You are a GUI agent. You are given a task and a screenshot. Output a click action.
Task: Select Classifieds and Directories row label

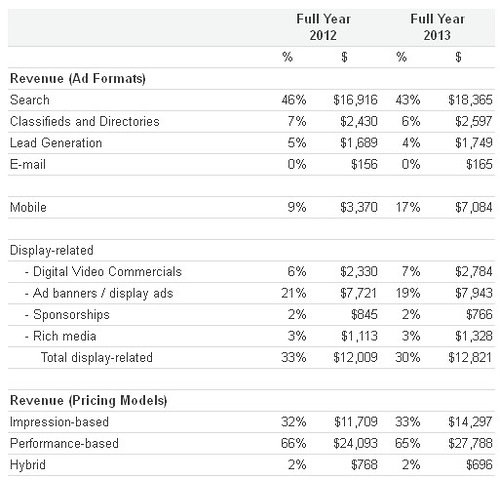[85, 121]
